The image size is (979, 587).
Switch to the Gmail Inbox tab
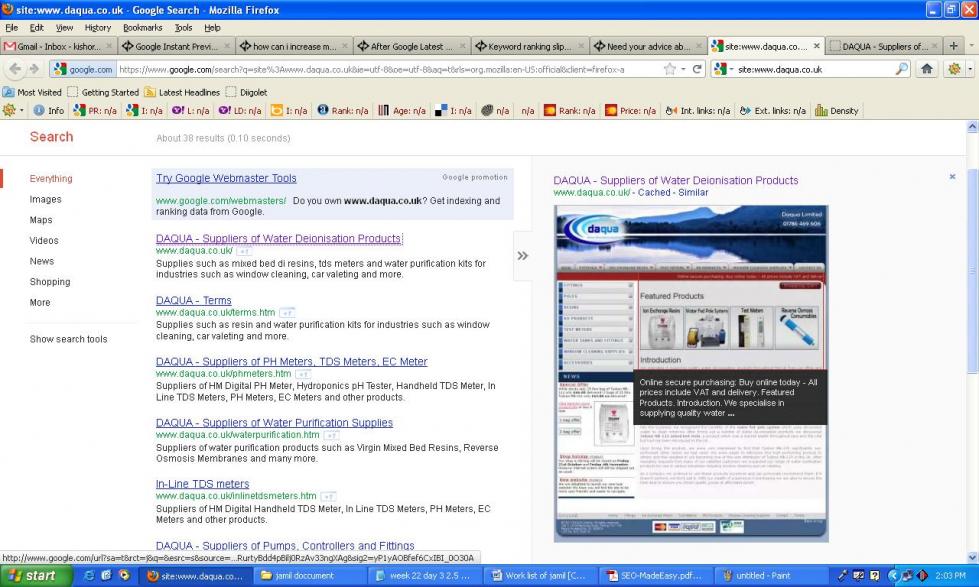(58, 46)
